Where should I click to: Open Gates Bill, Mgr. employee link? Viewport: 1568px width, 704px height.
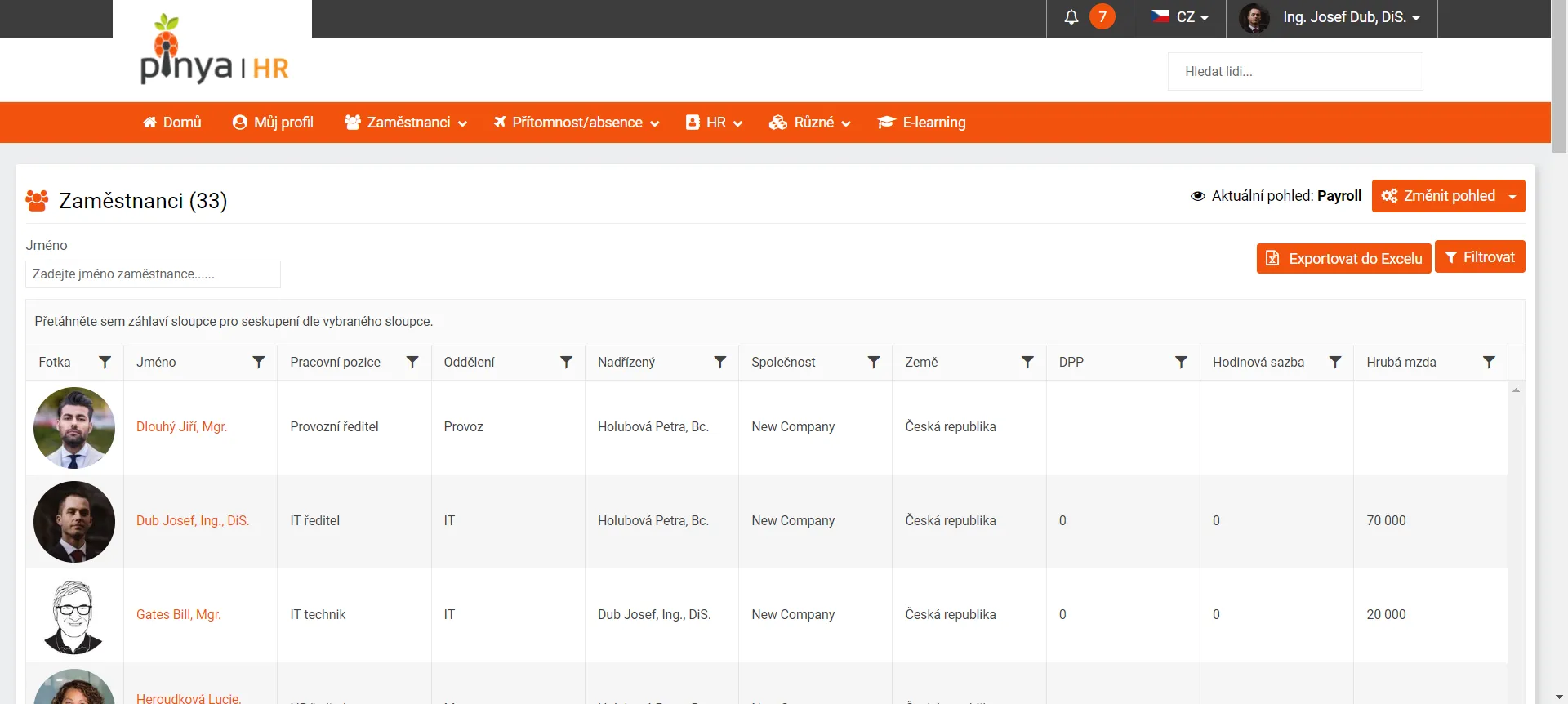coord(179,615)
